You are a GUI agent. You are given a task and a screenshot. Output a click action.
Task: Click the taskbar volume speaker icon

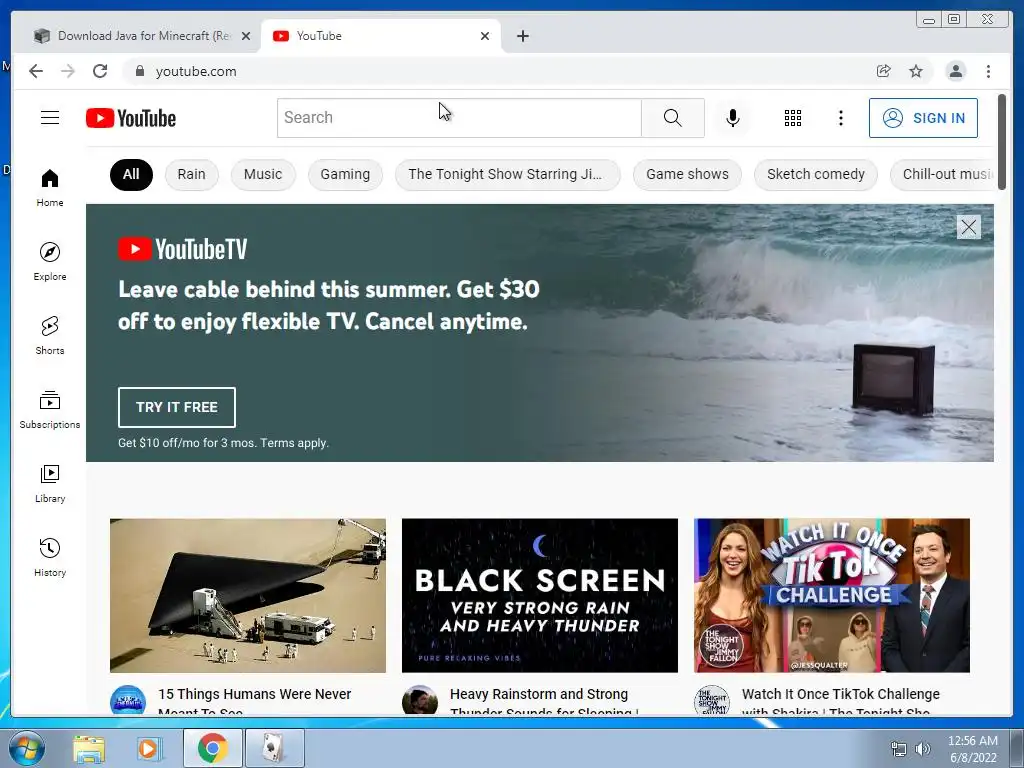(x=922, y=749)
